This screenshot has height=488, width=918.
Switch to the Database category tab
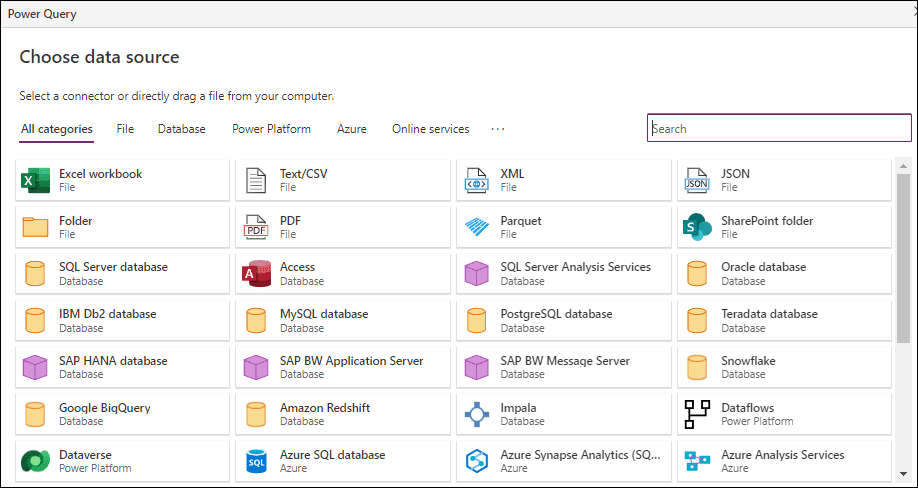click(x=181, y=129)
